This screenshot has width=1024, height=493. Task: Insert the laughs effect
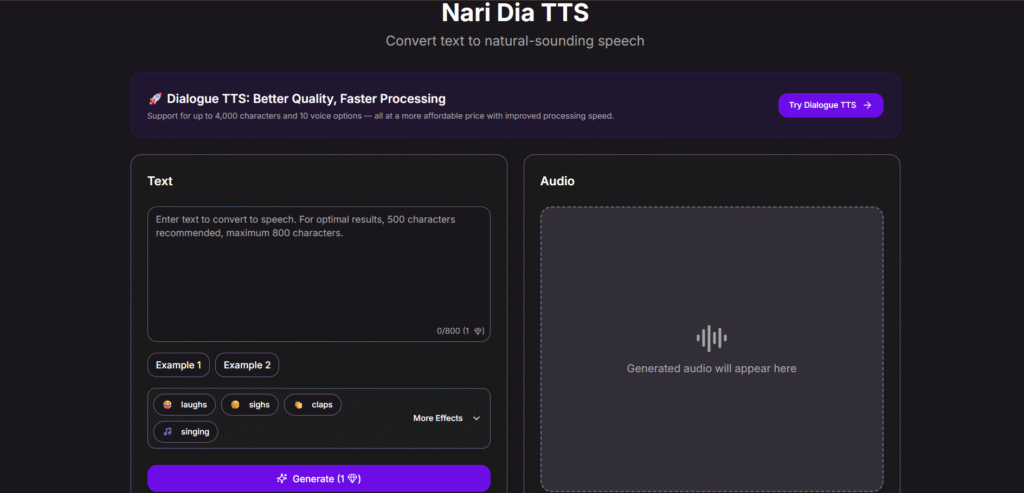(x=185, y=405)
